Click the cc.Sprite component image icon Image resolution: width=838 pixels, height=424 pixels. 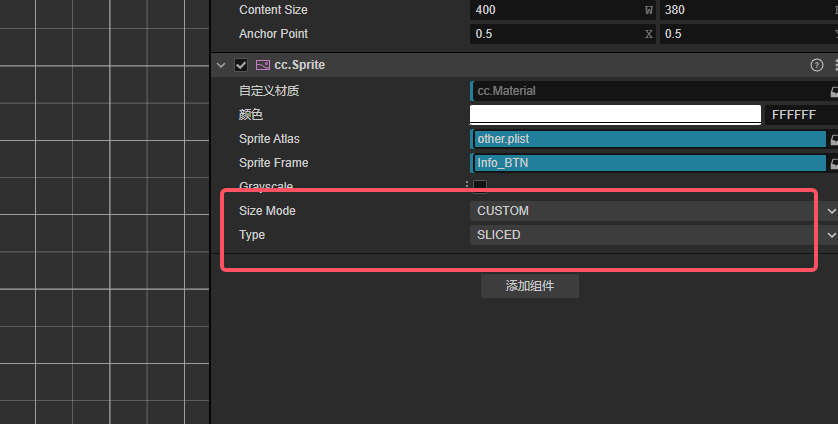click(x=263, y=65)
